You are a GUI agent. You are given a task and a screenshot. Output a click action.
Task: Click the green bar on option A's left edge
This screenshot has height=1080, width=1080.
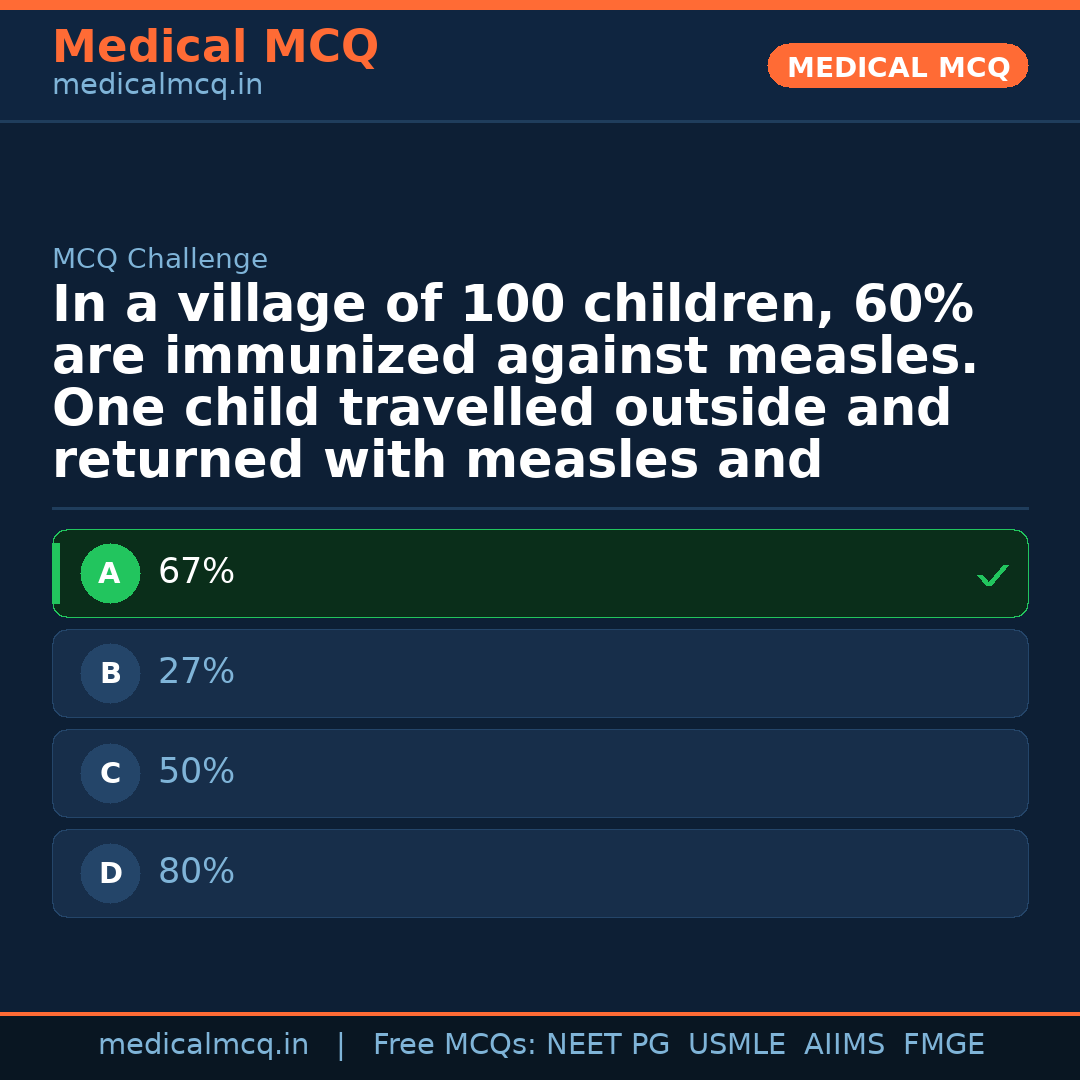coord(56,573)
